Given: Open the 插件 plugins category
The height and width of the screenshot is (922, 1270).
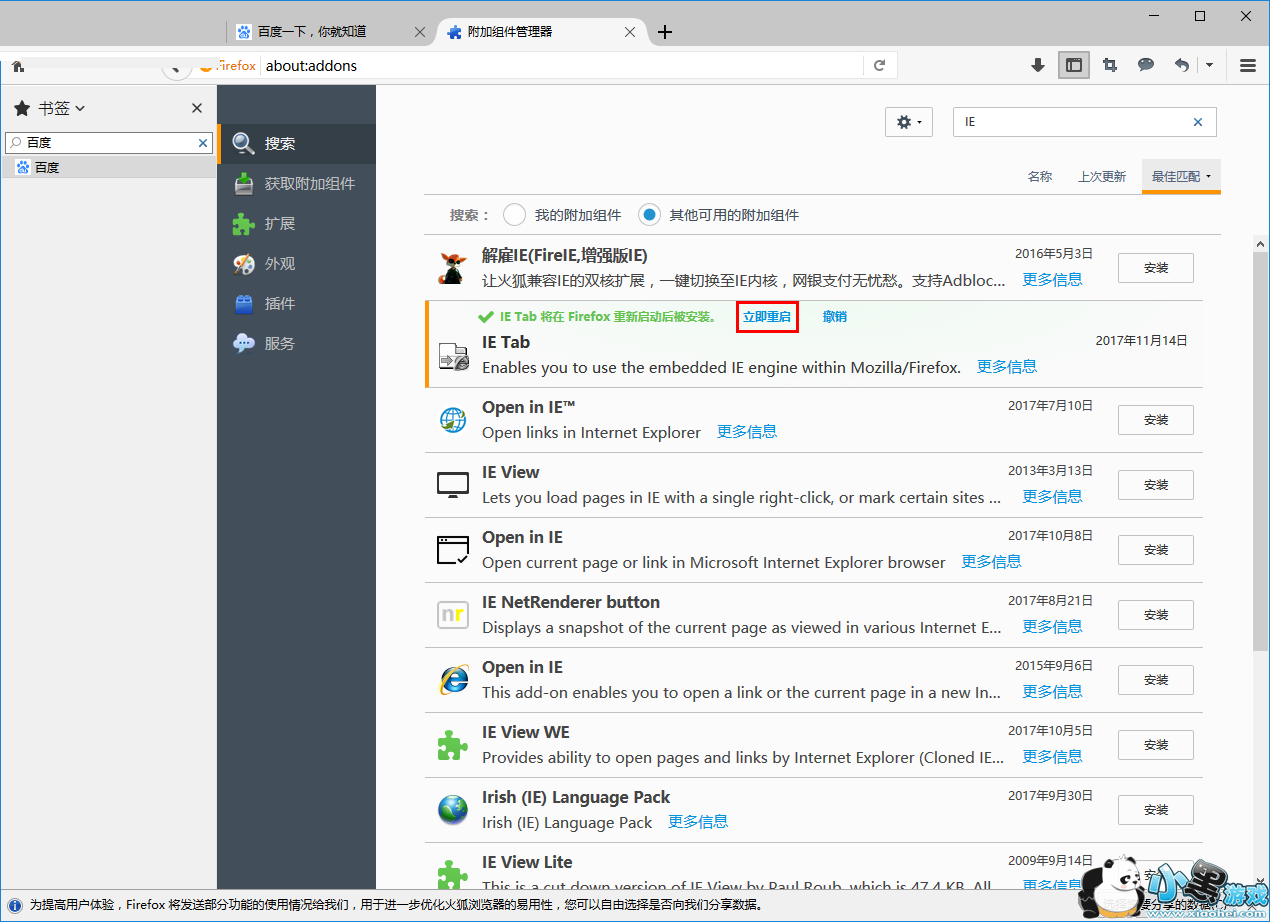Looking at the screenshot, I should click(297, 304).
